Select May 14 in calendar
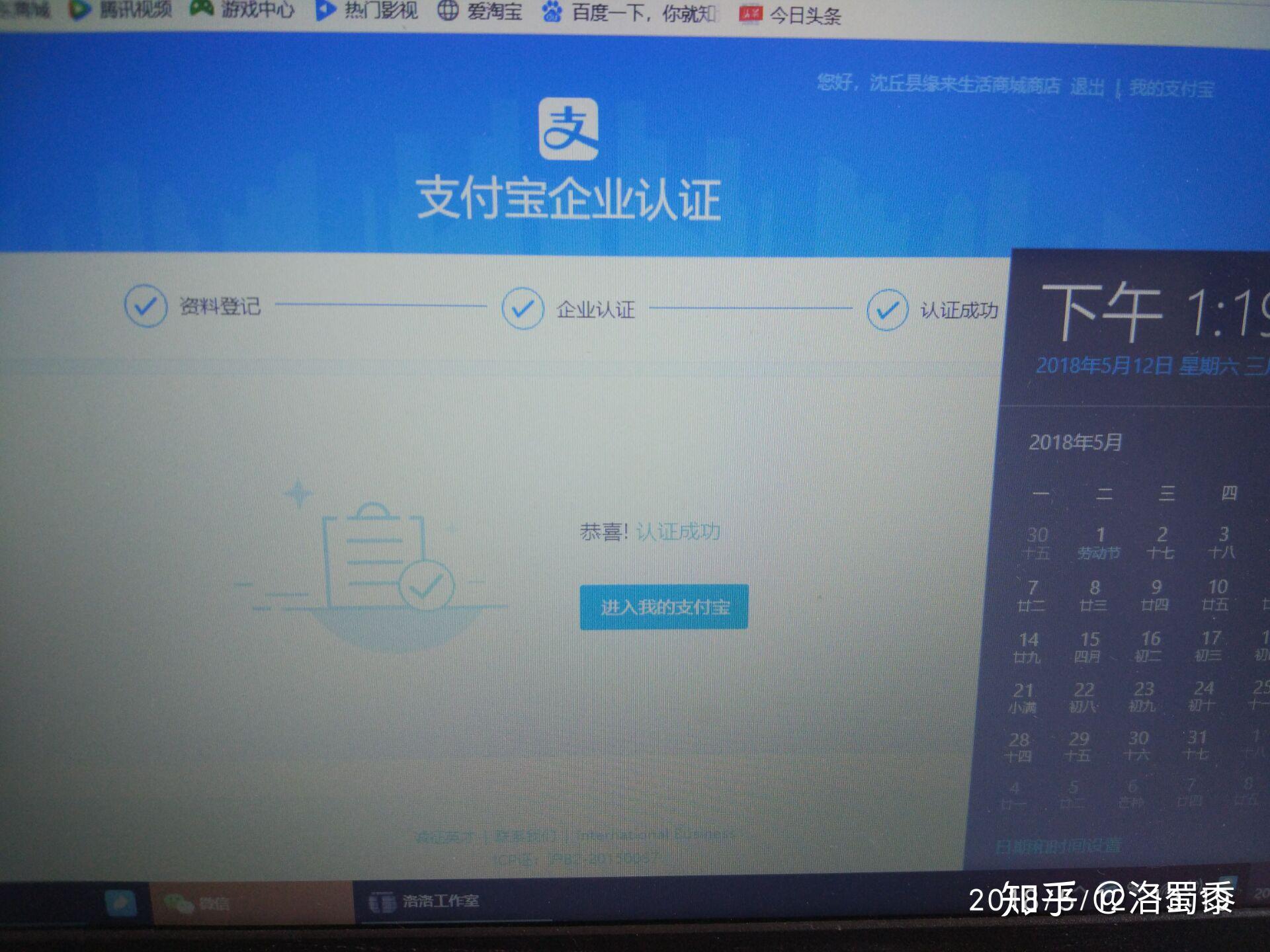1270x952 pixels. point(1027,647)
